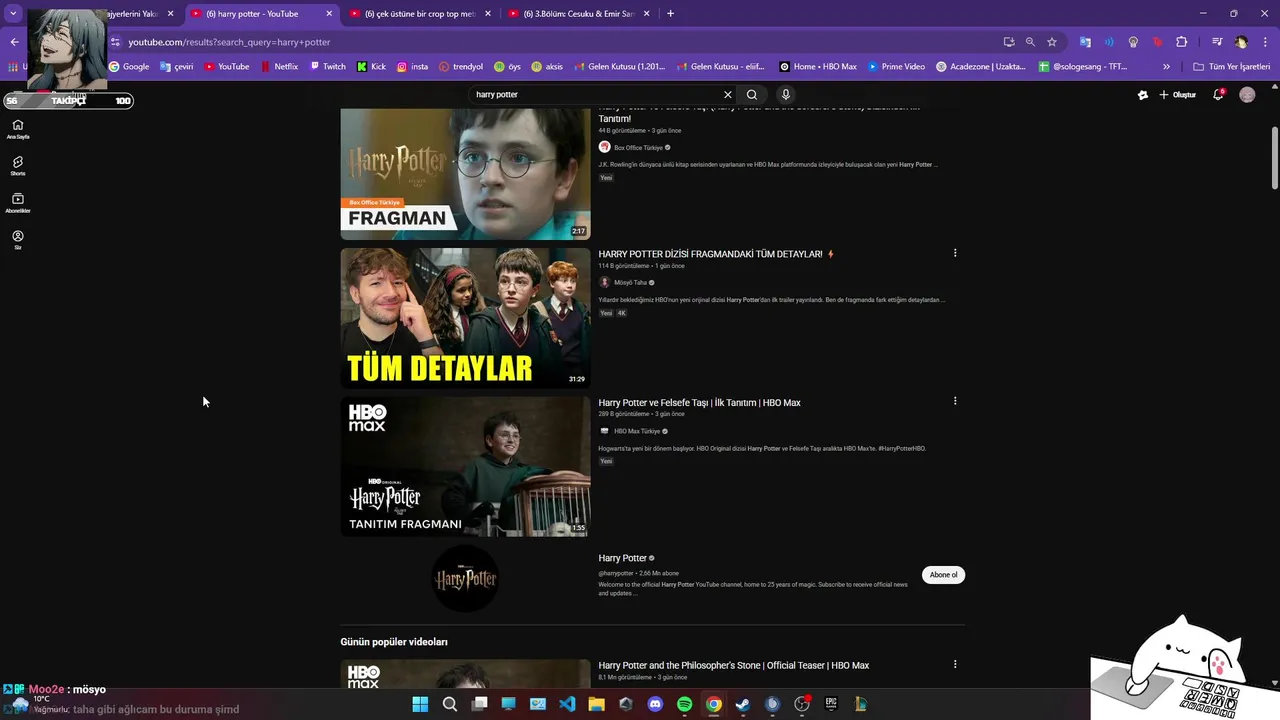Open Abonelikler subscriptions in the sidebar

[x=17, y=203]
